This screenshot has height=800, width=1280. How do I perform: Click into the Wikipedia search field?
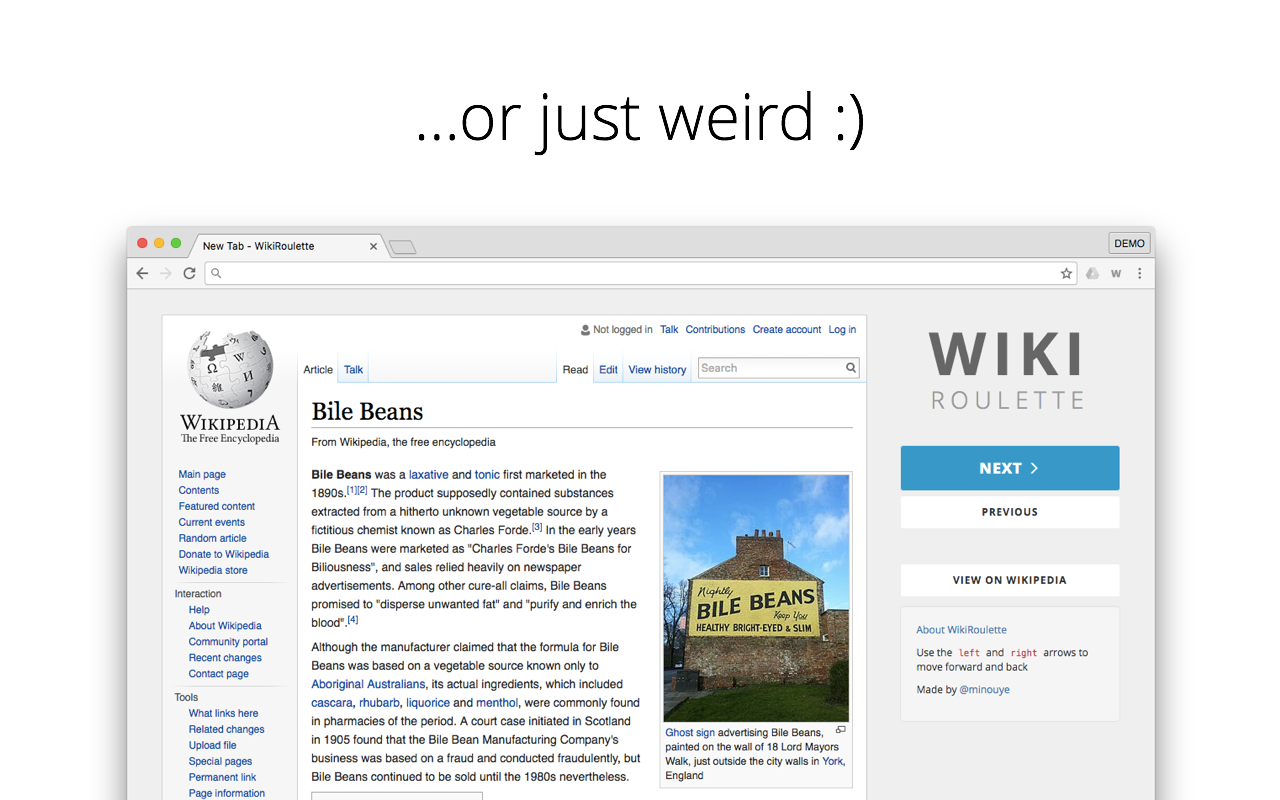click(x=770, y=368)
